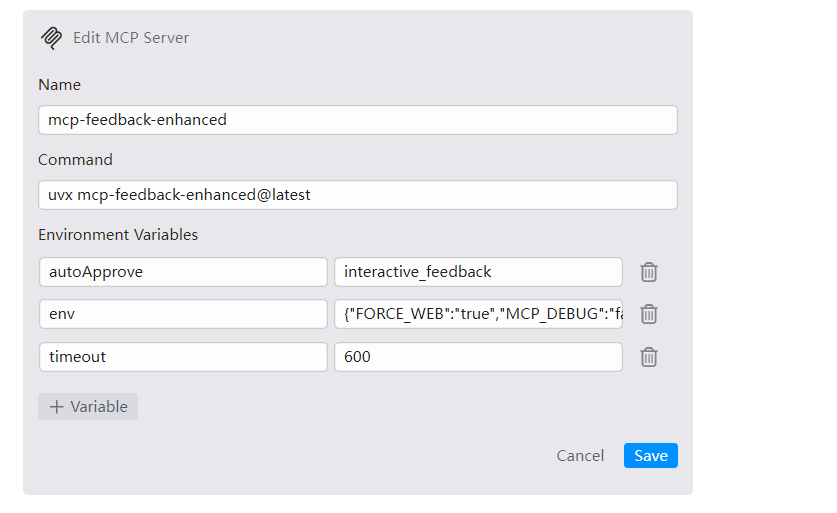837x513 pixels.
Task: Delete the autoApprove environment variable
Action: pos(649,272)
